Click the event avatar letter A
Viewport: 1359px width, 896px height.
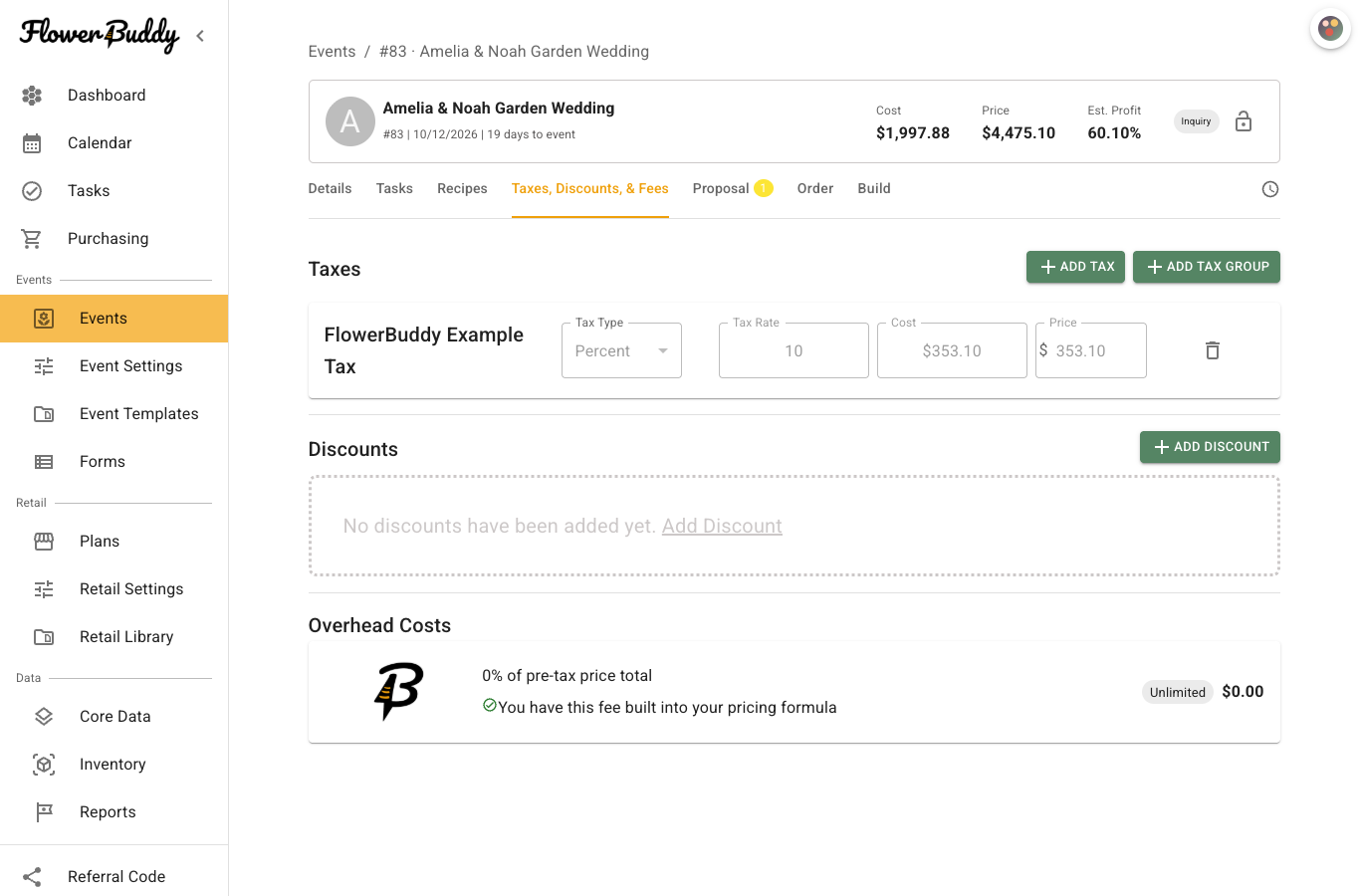[x=350, y=121]
